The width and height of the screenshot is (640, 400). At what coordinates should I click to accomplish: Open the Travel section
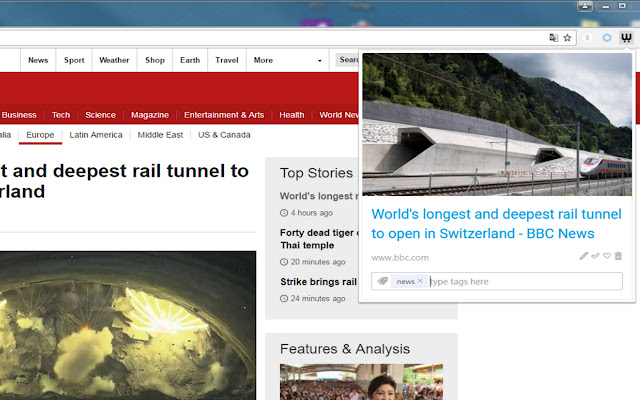[x=227, y=60]
